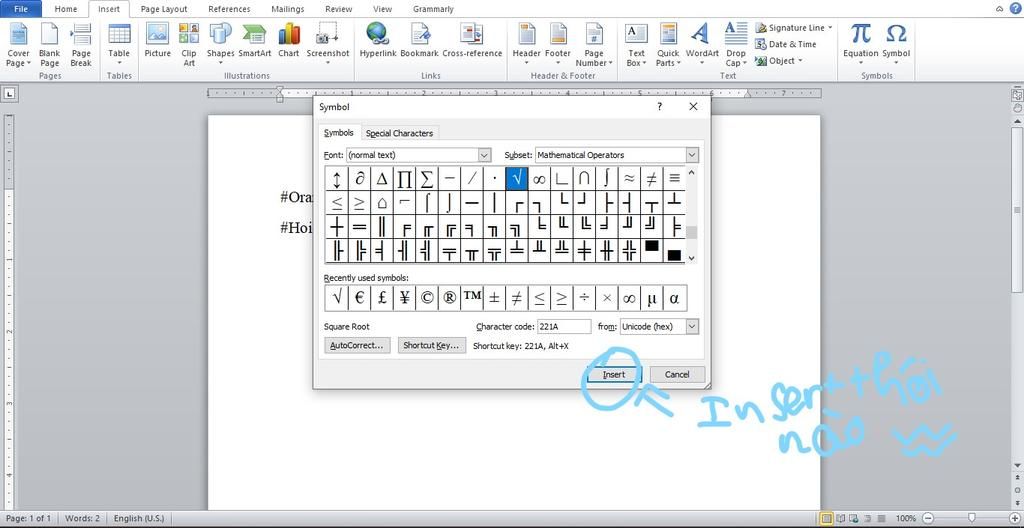Zoom in with the plus button

point(1014,518)
